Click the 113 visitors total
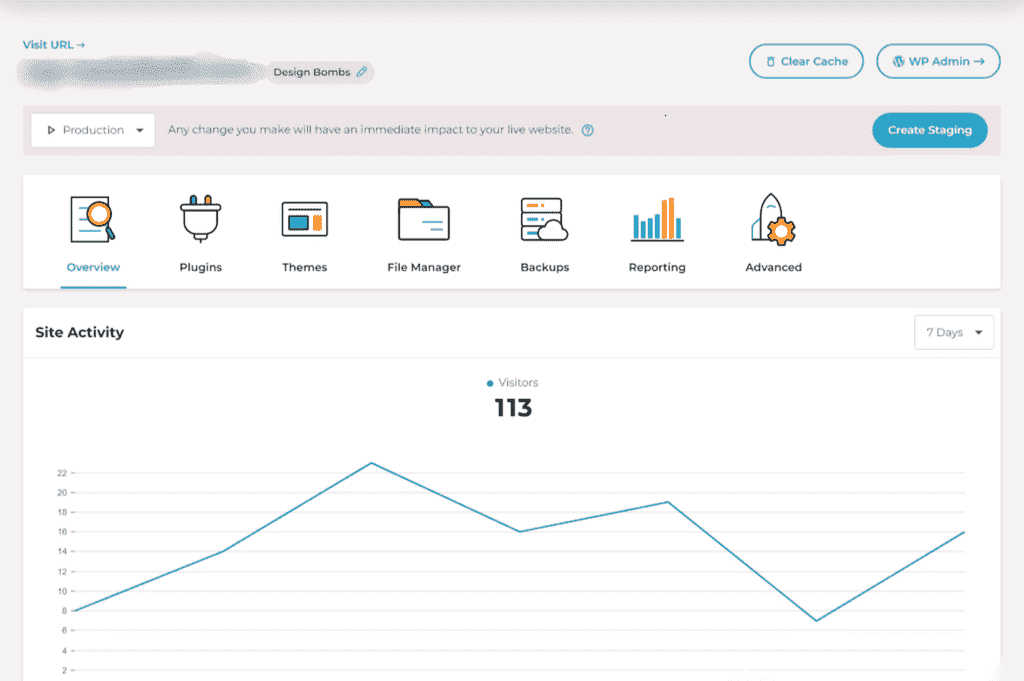The image size is (1024, 681). (513, 408)
